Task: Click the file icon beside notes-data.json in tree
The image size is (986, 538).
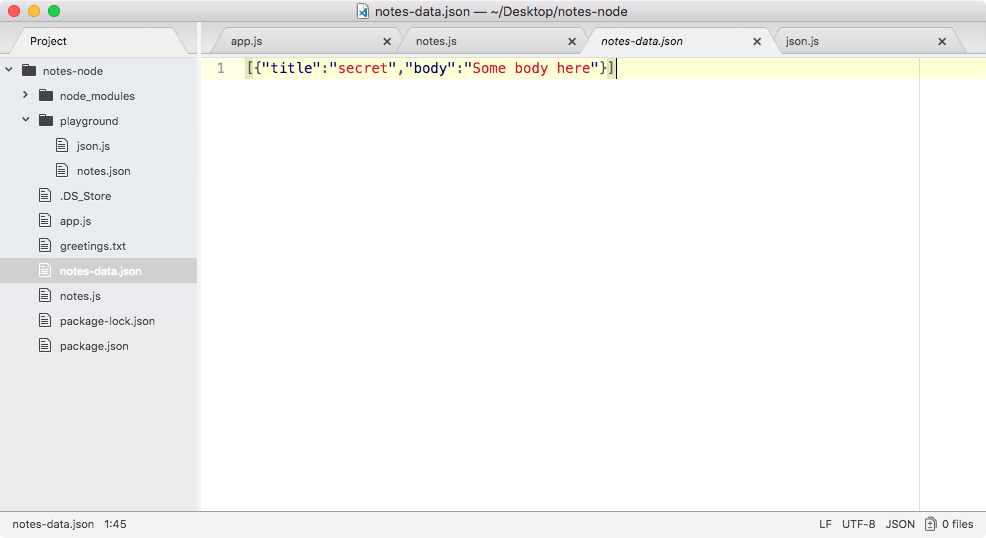Action: pos(45,270)
